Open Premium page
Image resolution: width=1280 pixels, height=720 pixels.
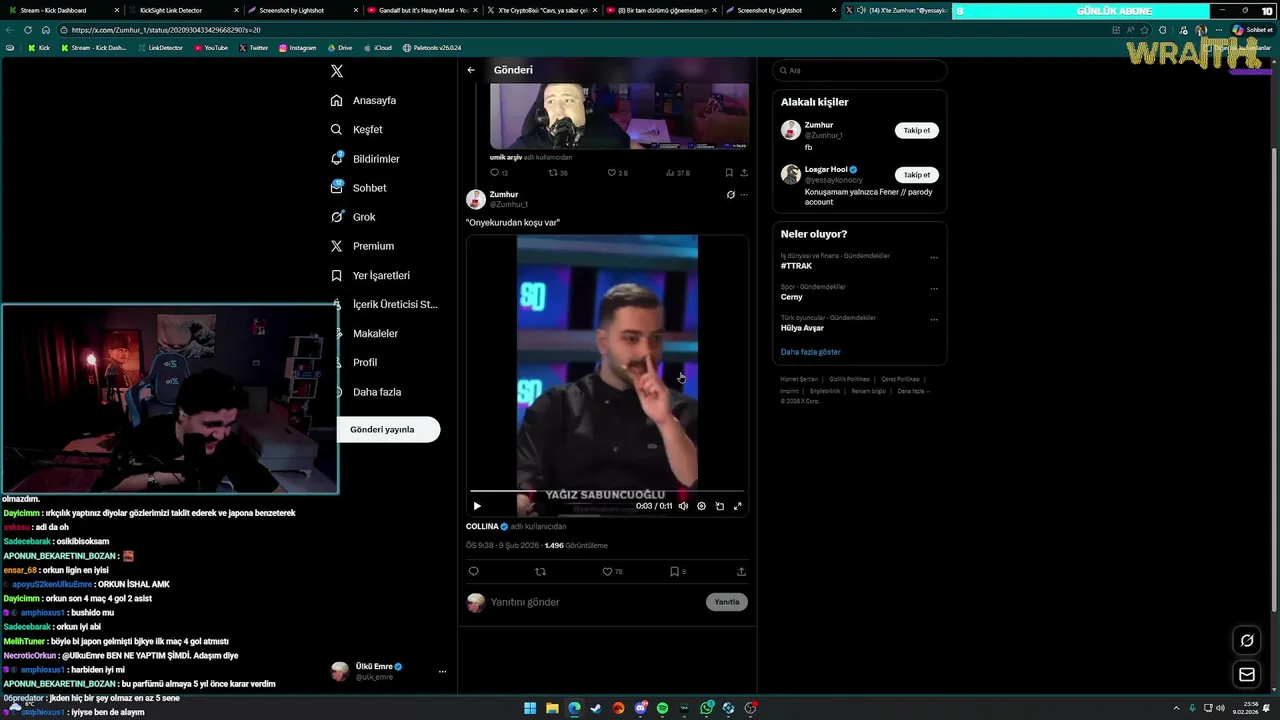362,246
